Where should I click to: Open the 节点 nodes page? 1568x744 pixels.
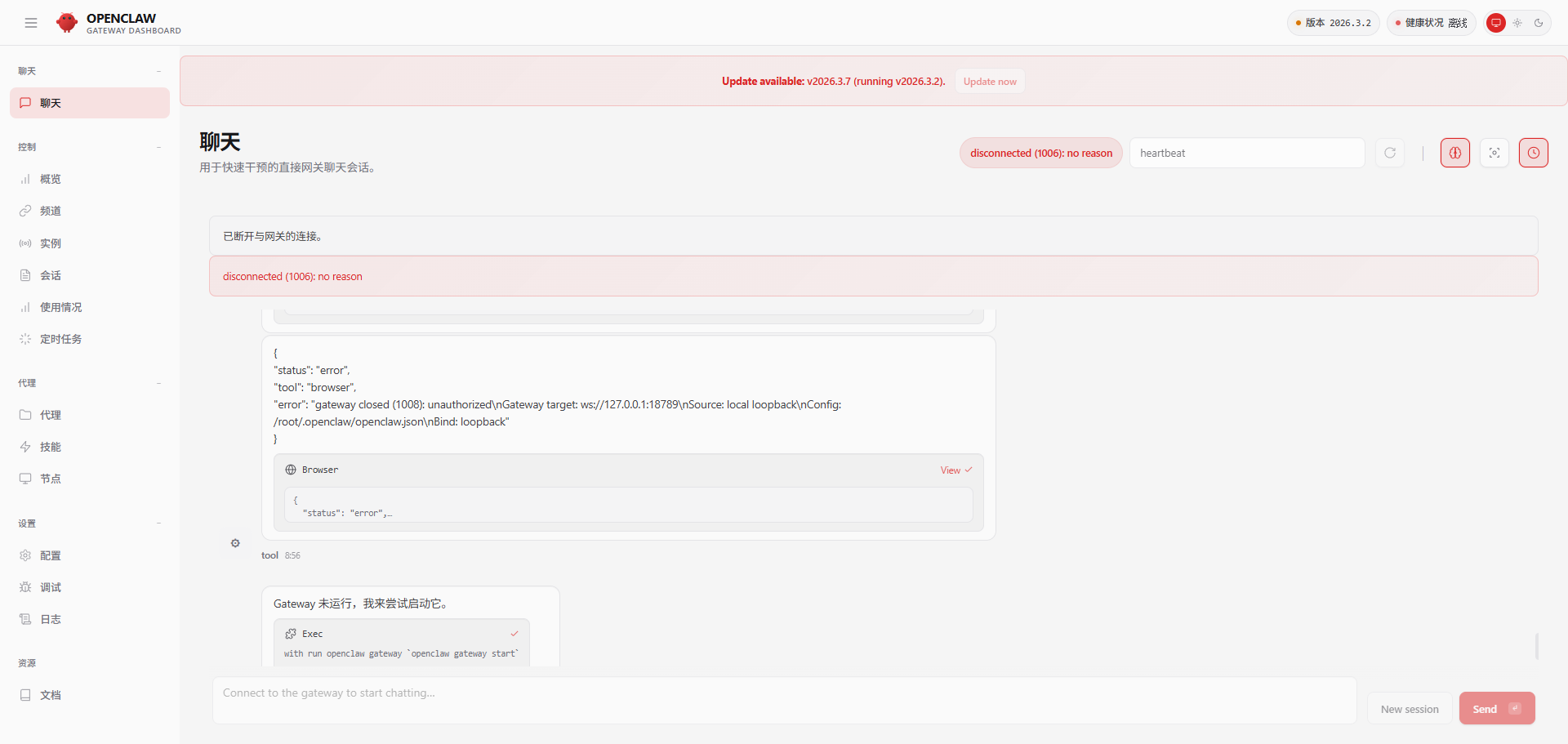coord(90,479)
